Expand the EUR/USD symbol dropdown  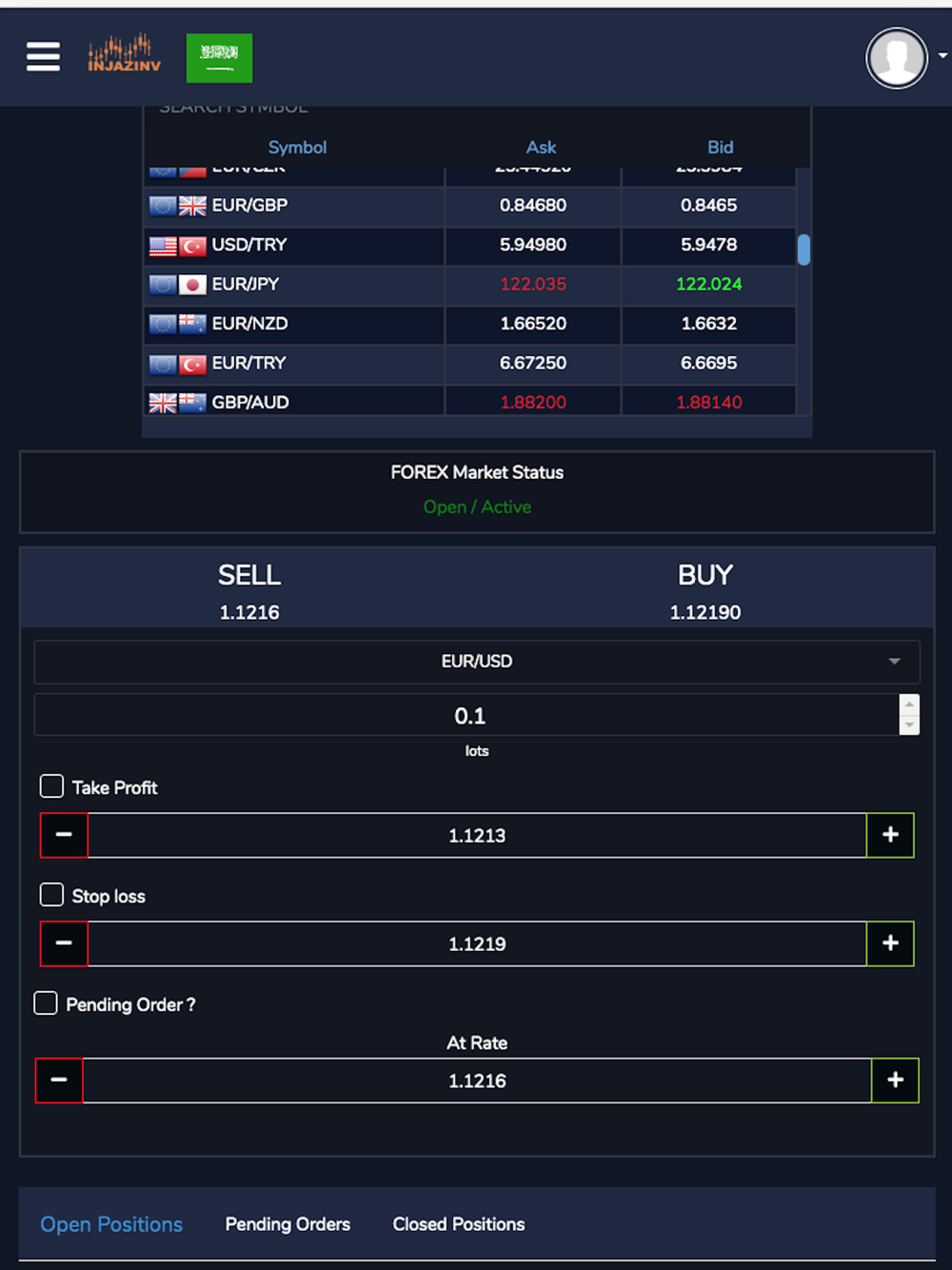tap(477, 662)
